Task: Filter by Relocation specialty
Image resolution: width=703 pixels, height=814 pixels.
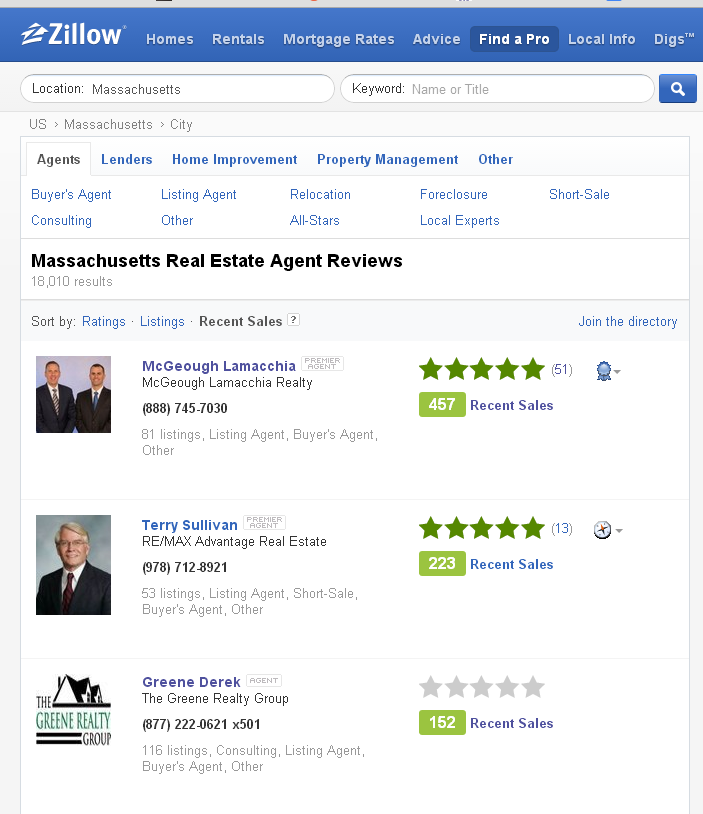Action: (x=320, y=195)
